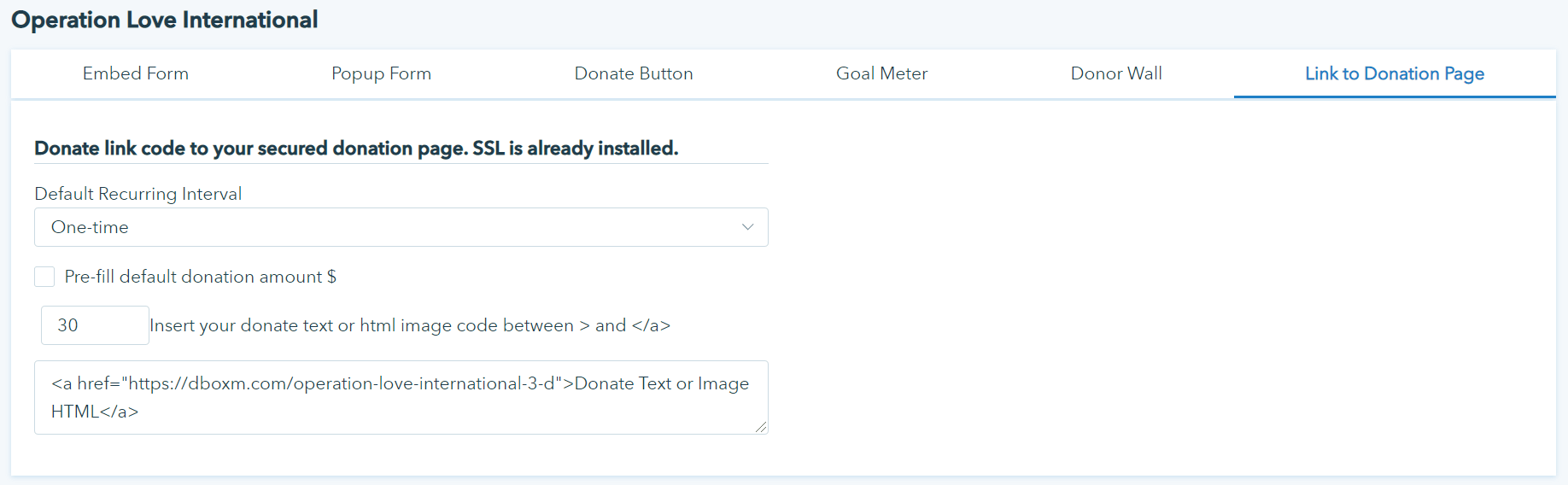
Task: Click the Link to Donation Page tab
Action: tap(1395, 73)
